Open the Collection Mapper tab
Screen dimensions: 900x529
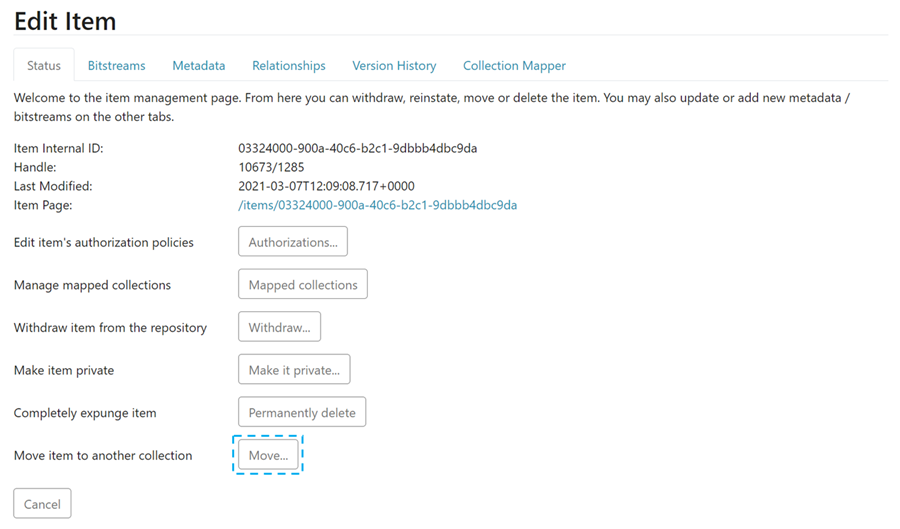[514, 65]
